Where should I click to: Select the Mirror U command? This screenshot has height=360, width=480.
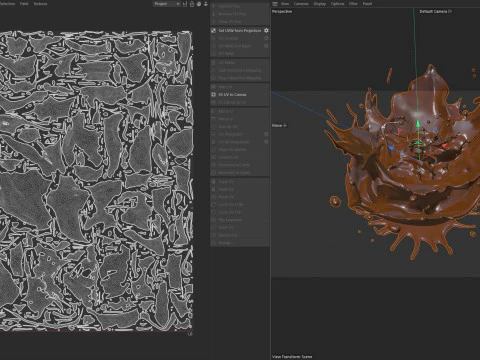coord(240,111)
